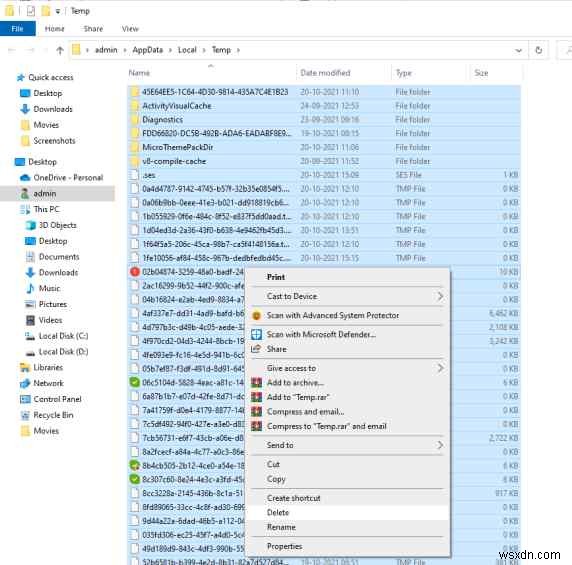Click Scan with Advanced System Protector icon

point(256,316)
